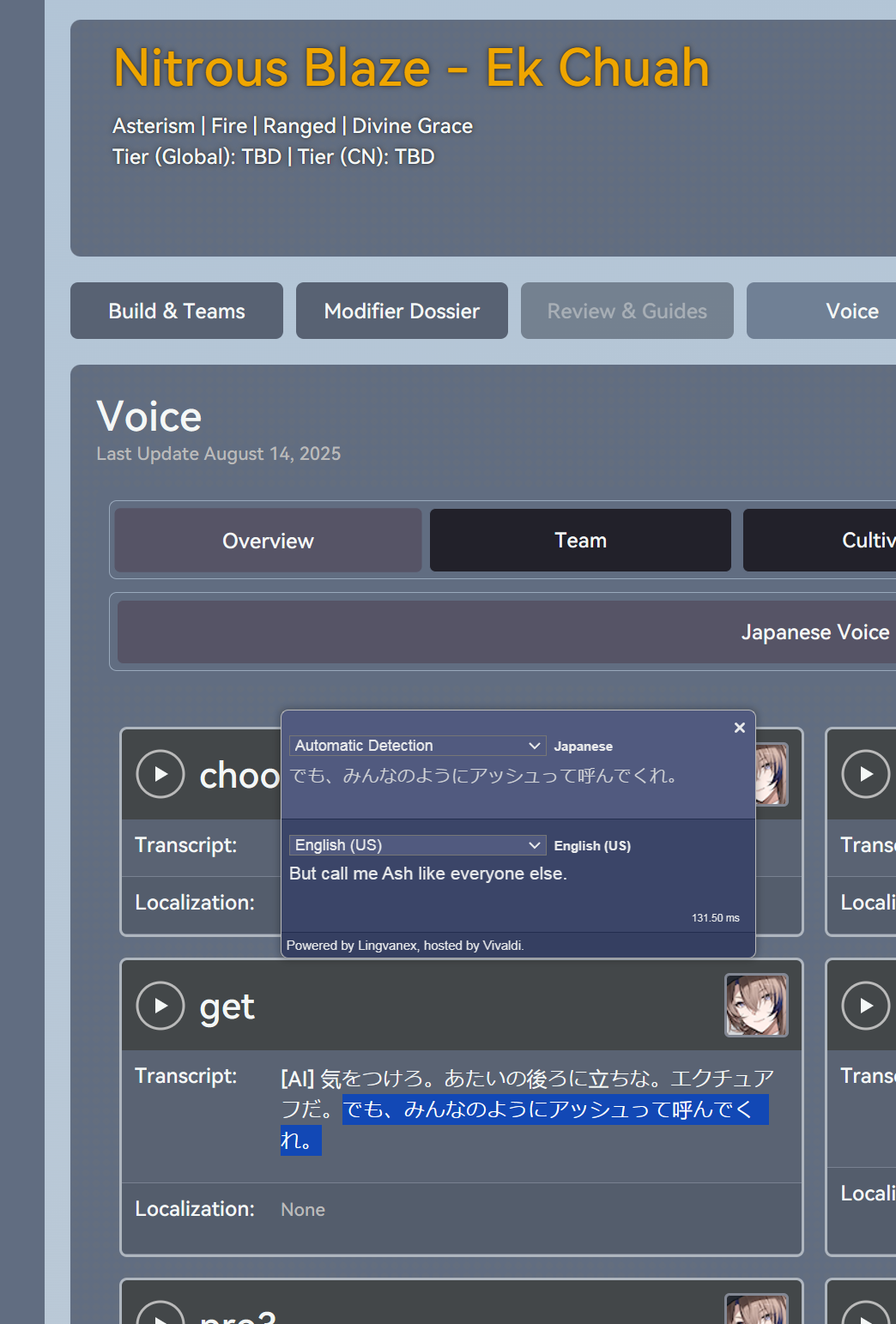Open the Modifier Dossier tab
This screenshot has height=1324, width=896.
coord(402,311)
